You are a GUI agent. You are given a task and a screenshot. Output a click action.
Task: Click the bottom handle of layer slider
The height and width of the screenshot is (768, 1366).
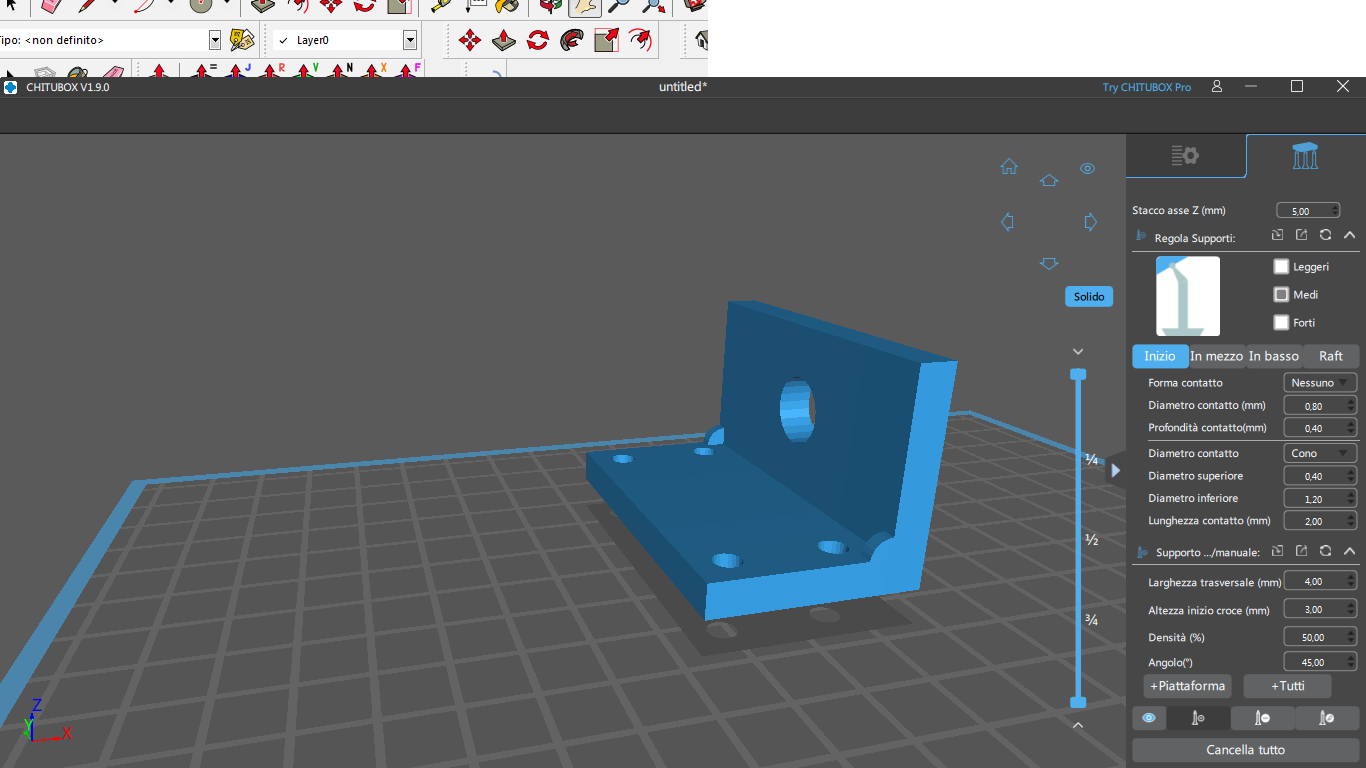(1078, 702)
